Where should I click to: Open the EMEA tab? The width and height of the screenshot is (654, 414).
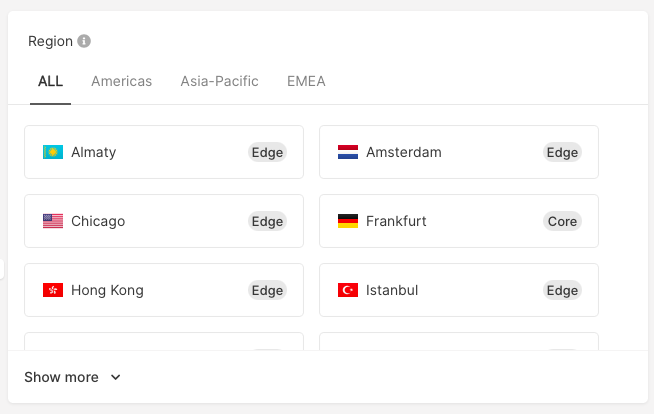pyautogui.click(x=306, y=81)
